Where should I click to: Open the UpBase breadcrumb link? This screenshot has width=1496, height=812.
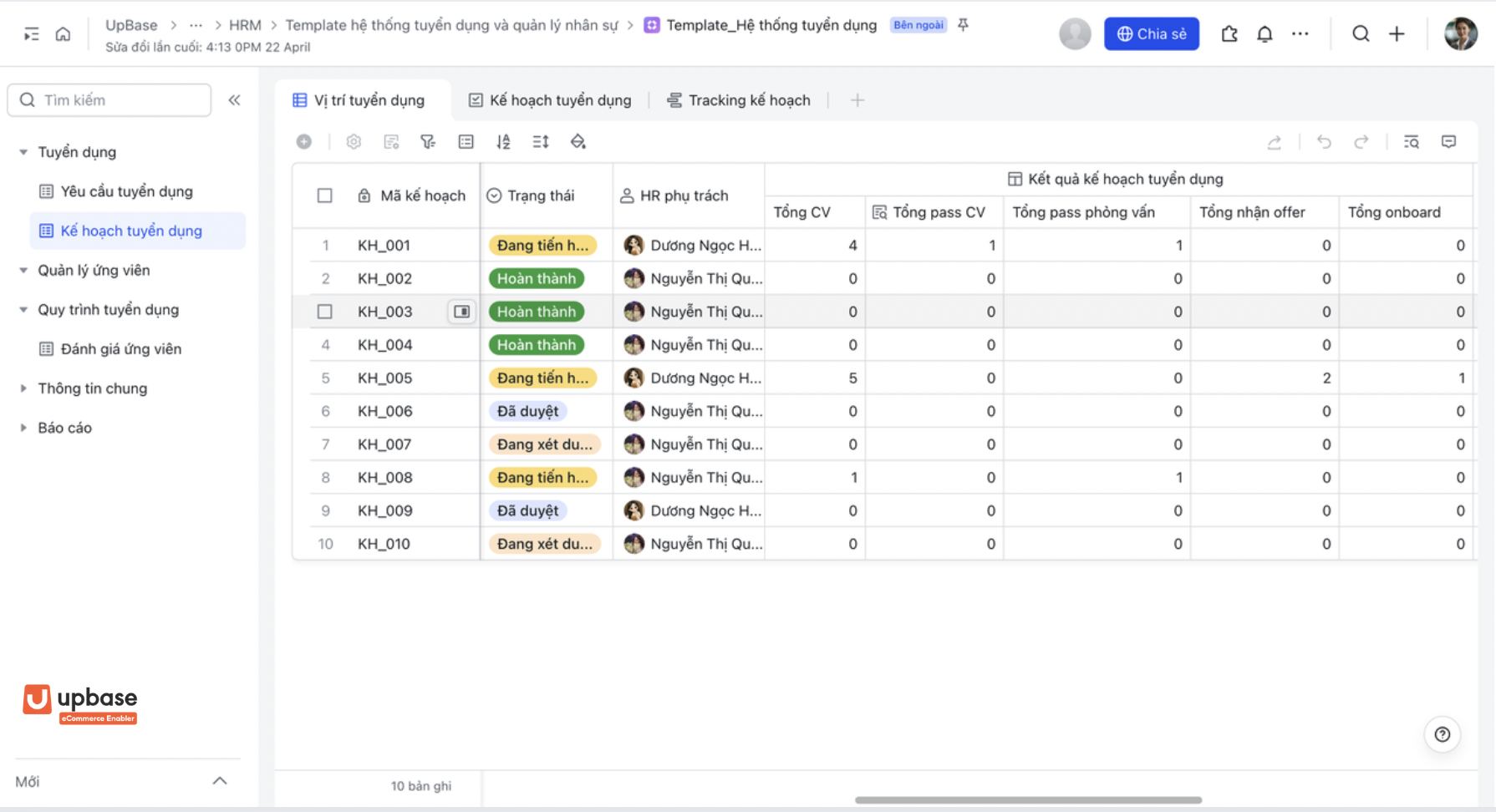point(131,25)
